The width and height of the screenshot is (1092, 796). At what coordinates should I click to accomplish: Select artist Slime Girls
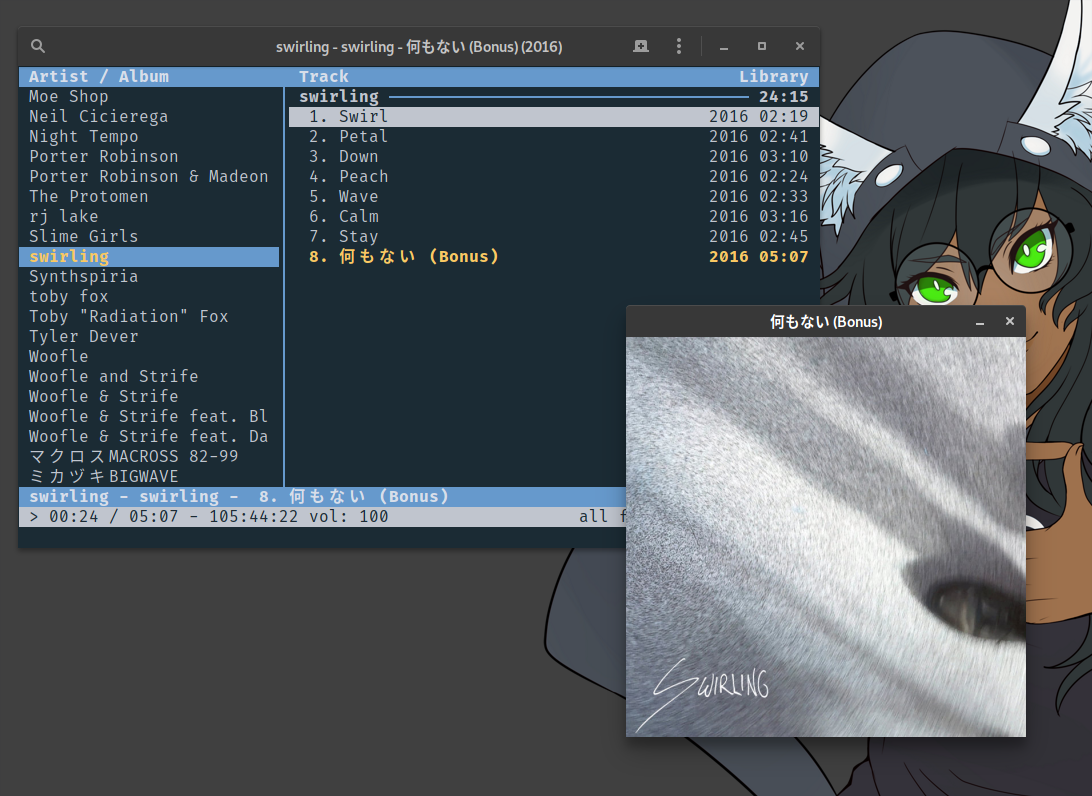click(x=84, y=236)
